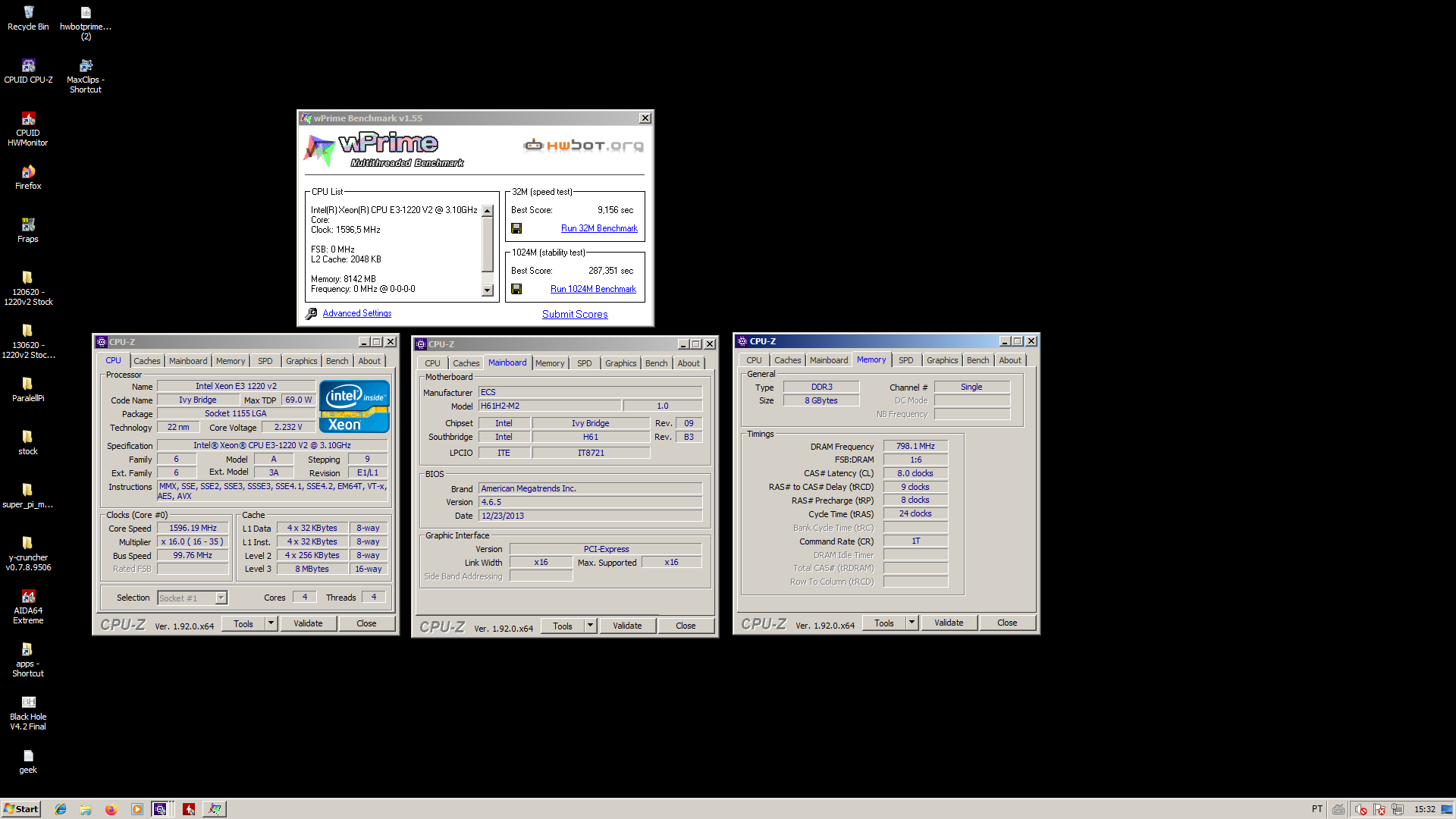Open the Recycle Bin desktop icon

28,18
